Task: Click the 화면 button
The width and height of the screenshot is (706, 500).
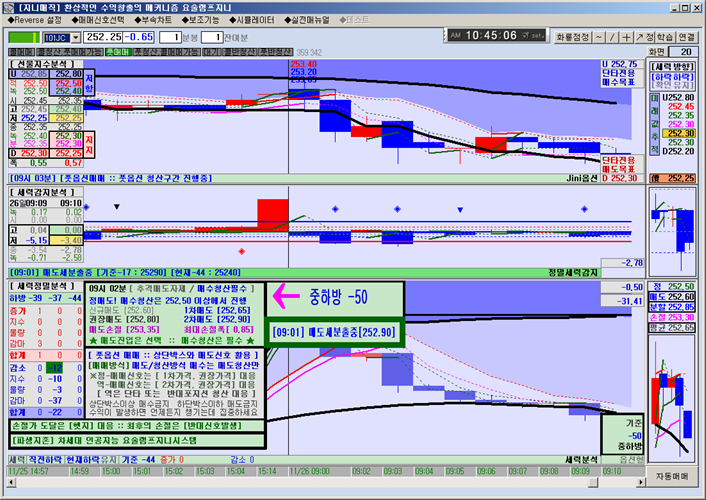Action: (x=657, y=52)
